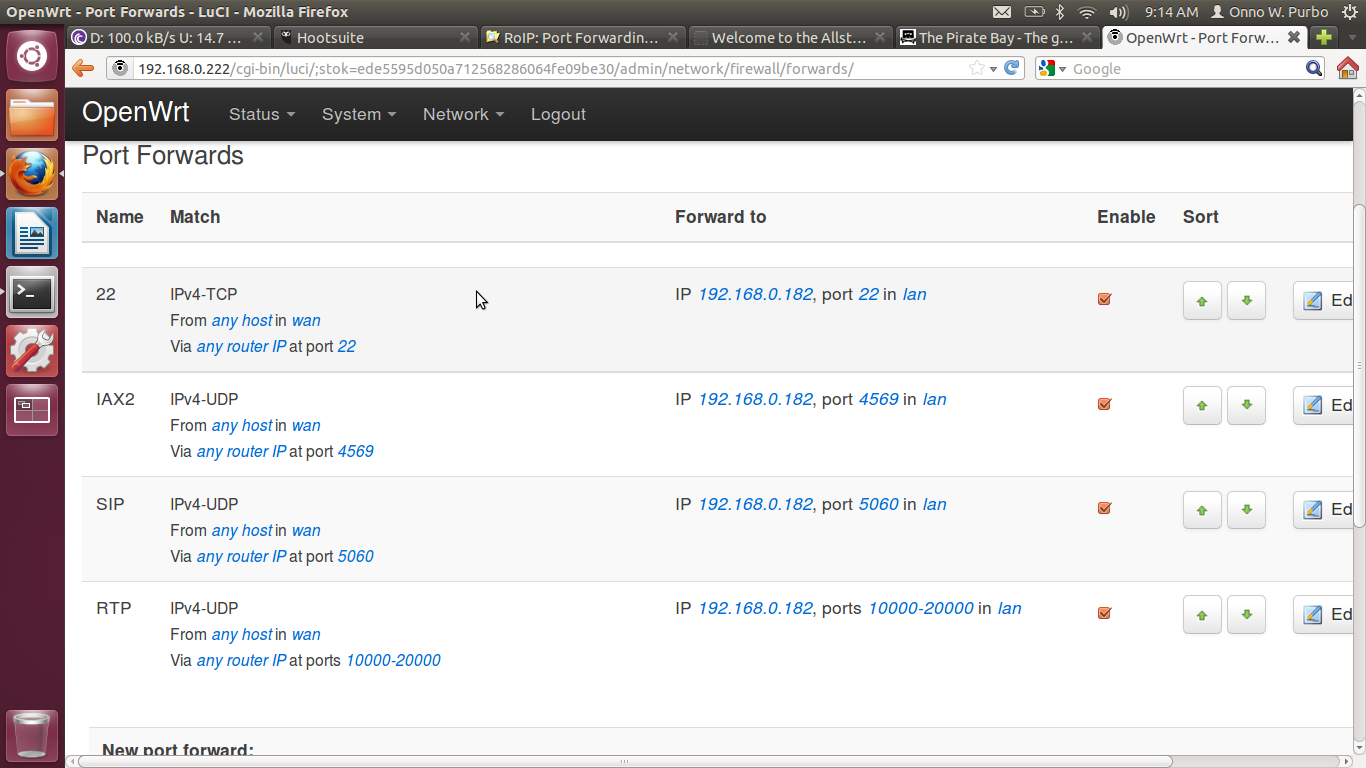This screenshot has height=768, width=1366.
Task: Move the SIP rule down
Action: pos(1246,510)
